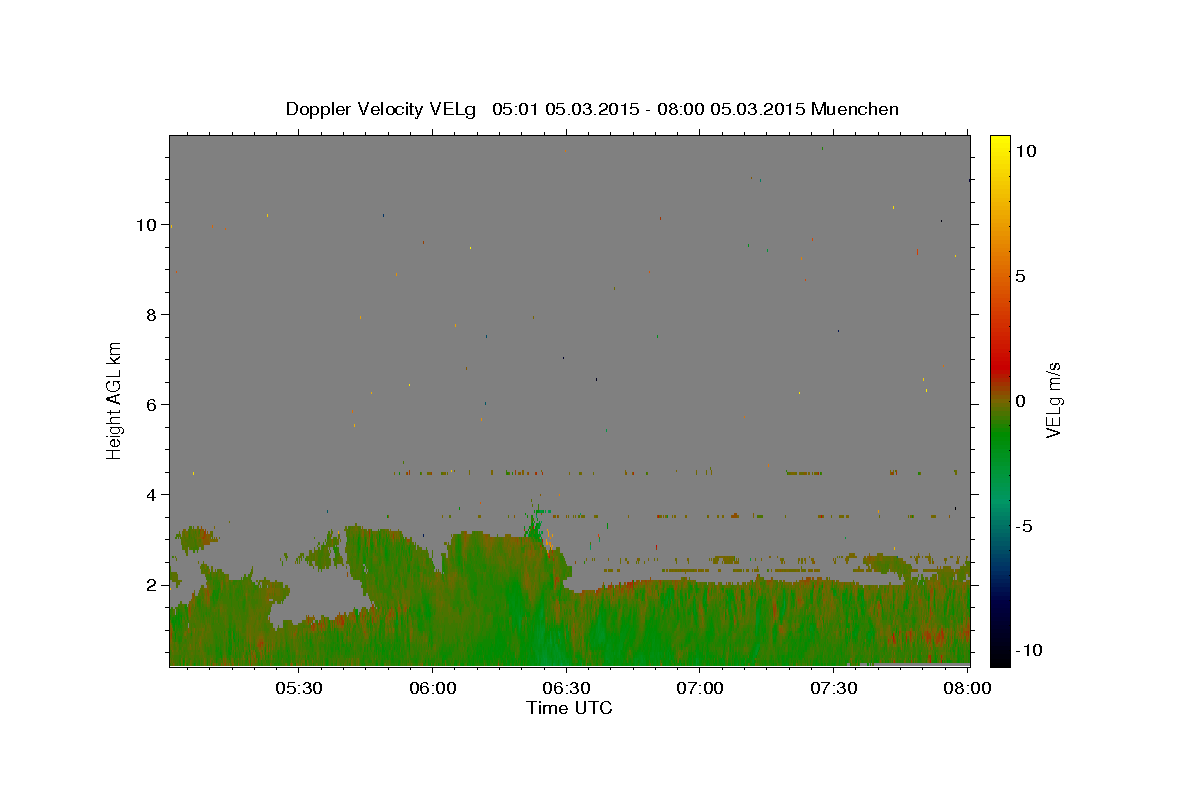Click the 'Muenchen' location text in title
1200x800 pixels.
click(x=855, y=109)
